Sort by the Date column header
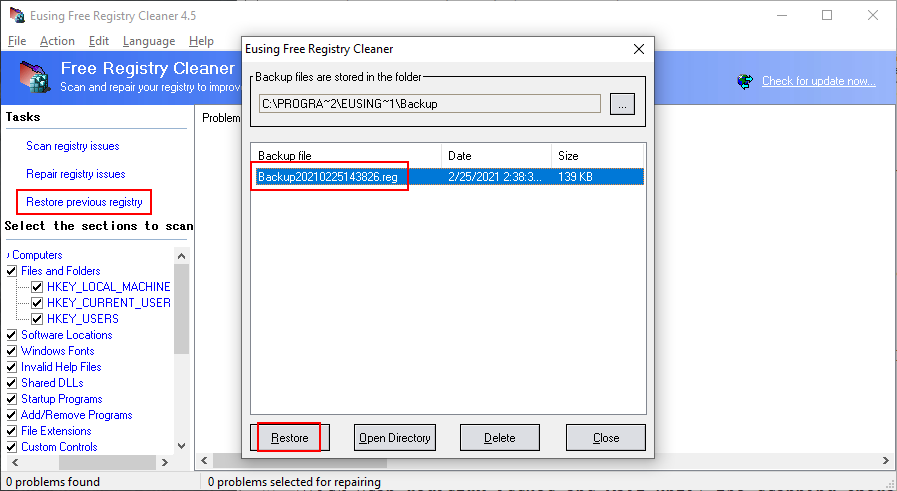This screenshot has width=897, height=491. (496, 156)
